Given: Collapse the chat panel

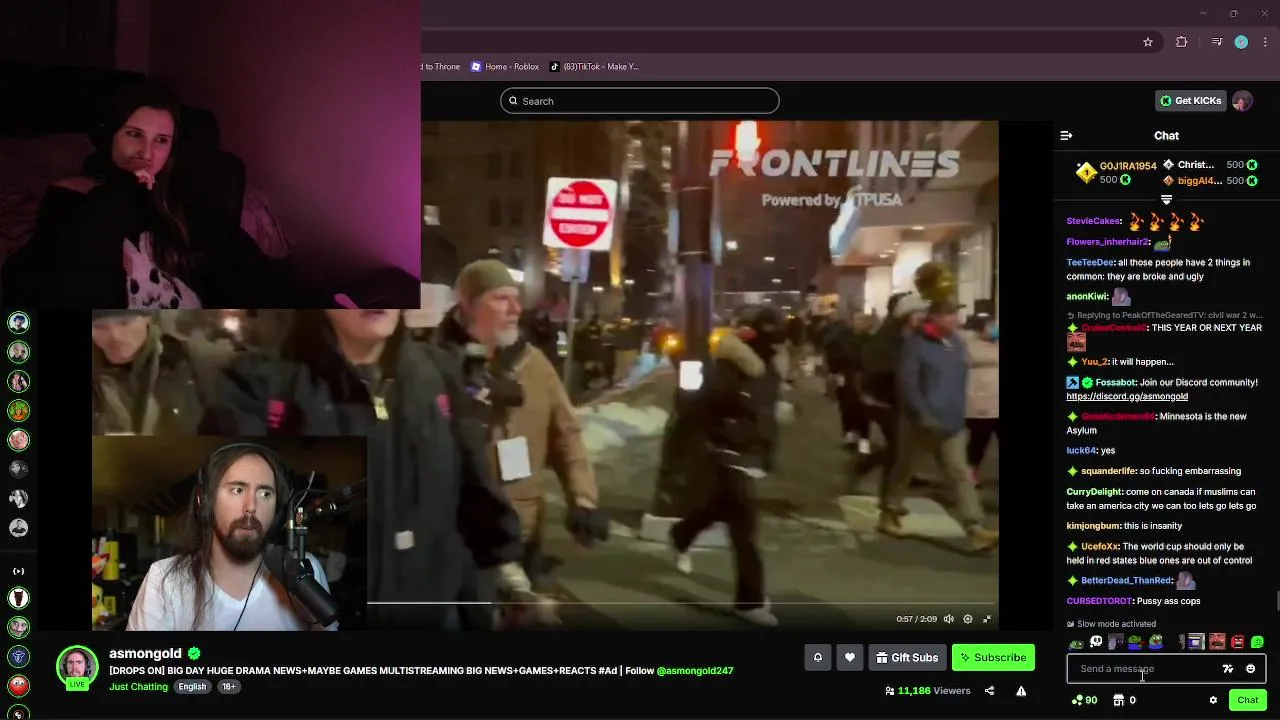Looking at the screenshot, I should [x=1066, y=135].
